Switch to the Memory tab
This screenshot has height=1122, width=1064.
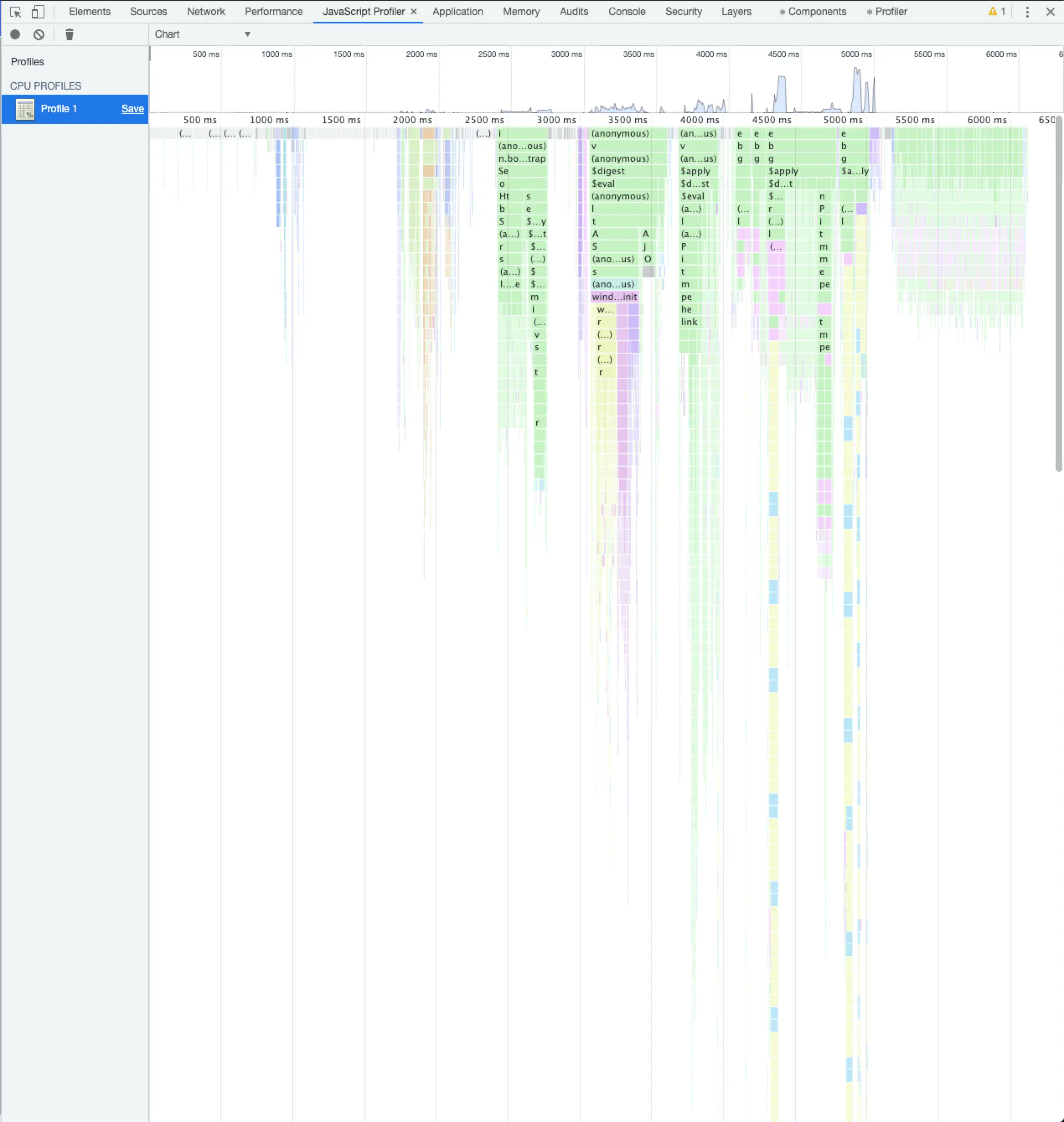521,11
